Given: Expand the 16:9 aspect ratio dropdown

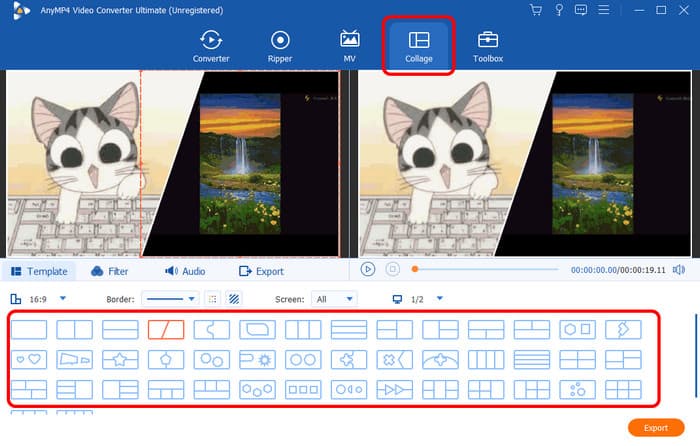Looking at the screenshot, I should click(x=63, y=298).
